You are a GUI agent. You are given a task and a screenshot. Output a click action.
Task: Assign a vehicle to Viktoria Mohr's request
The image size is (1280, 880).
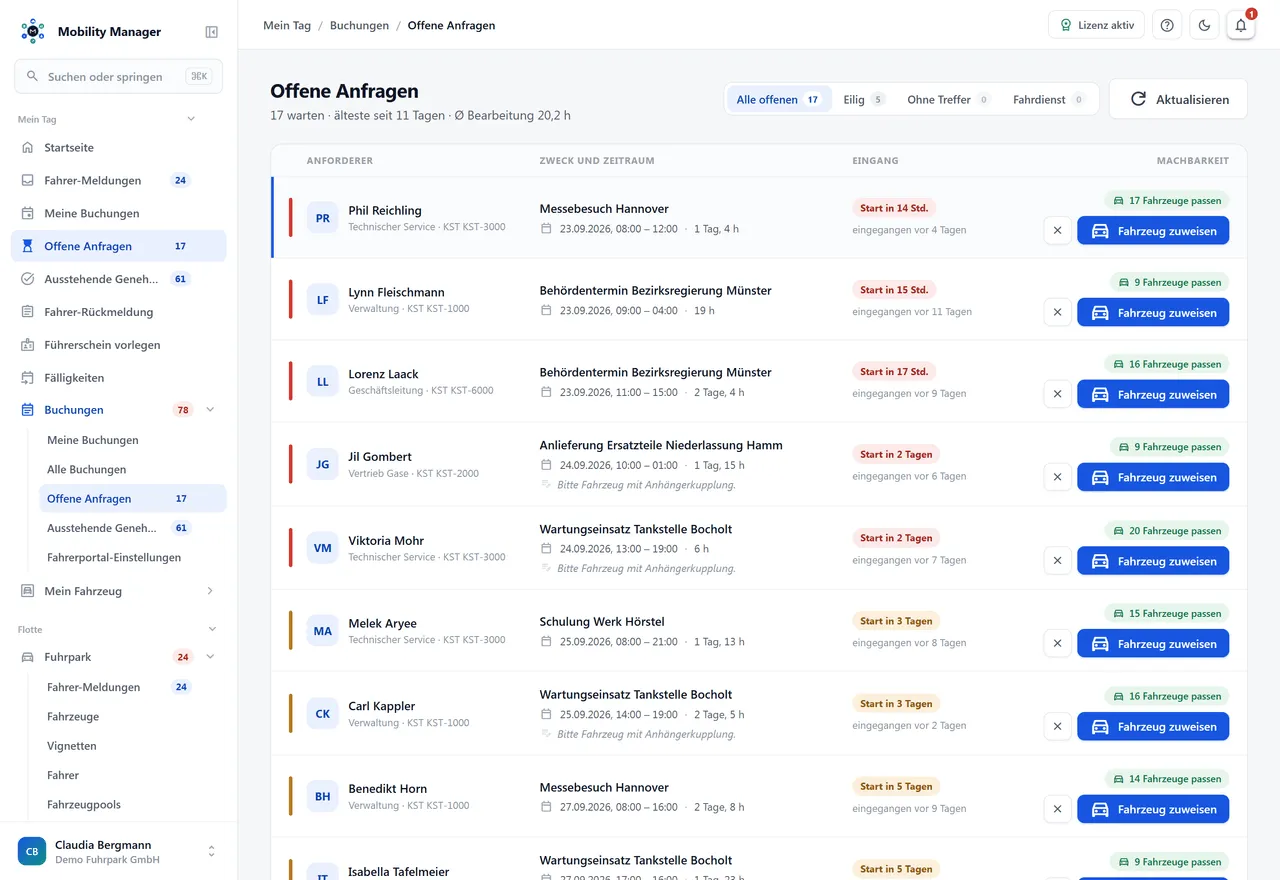(x=1153, y=561)
